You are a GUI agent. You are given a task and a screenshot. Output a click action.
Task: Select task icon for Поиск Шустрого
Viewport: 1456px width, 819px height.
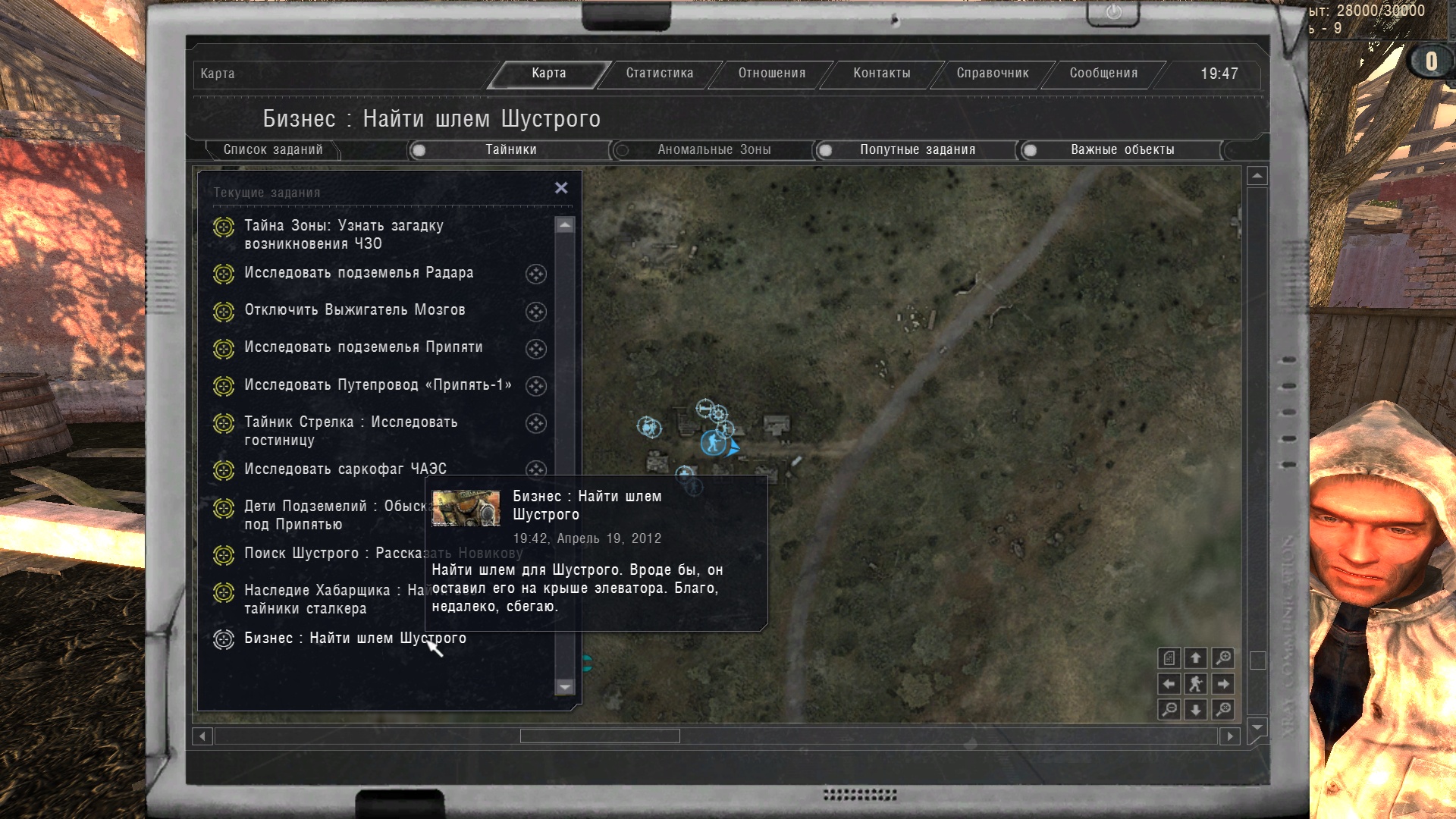coord(224,555)
